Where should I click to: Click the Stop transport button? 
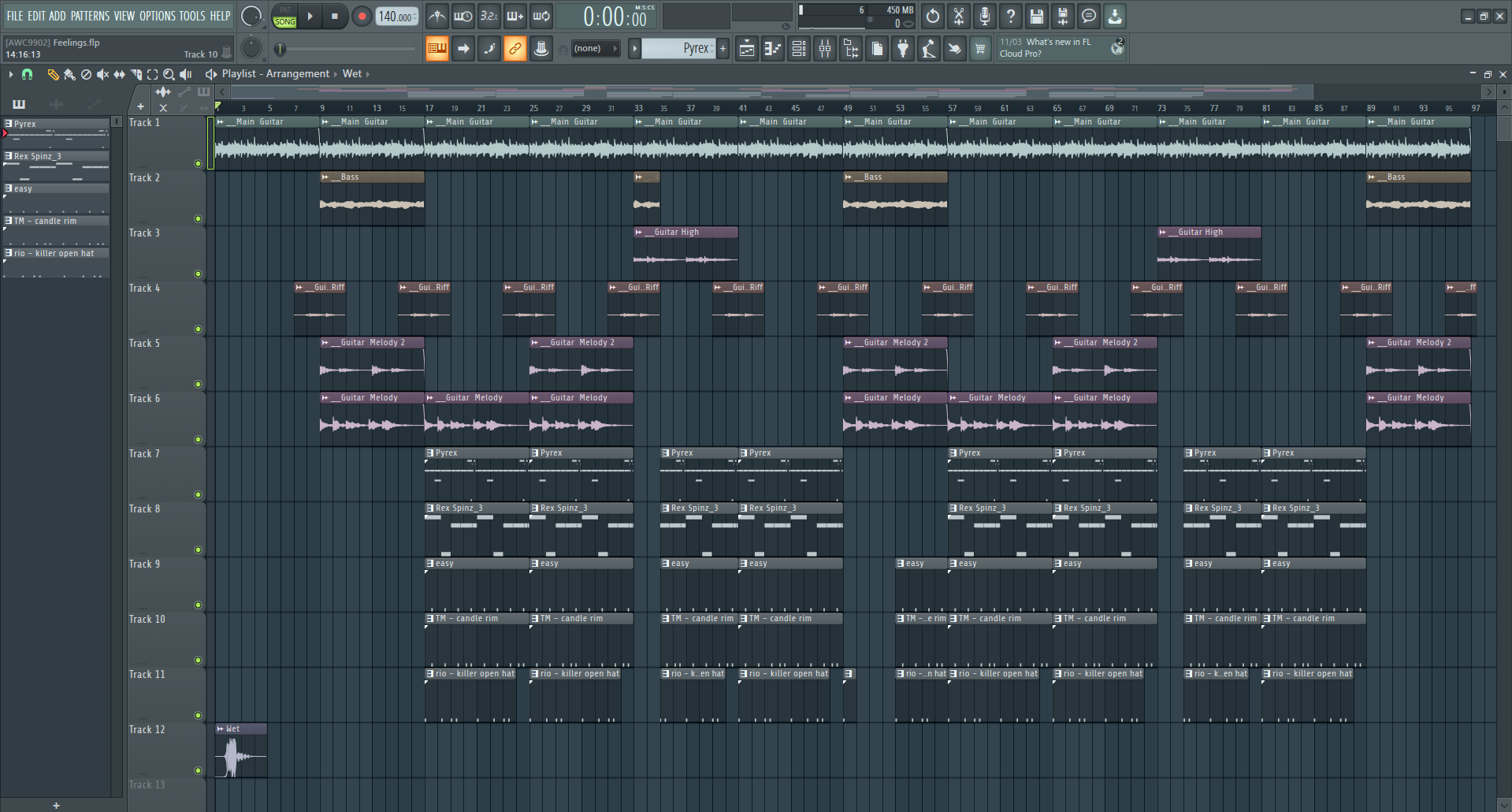335,17
